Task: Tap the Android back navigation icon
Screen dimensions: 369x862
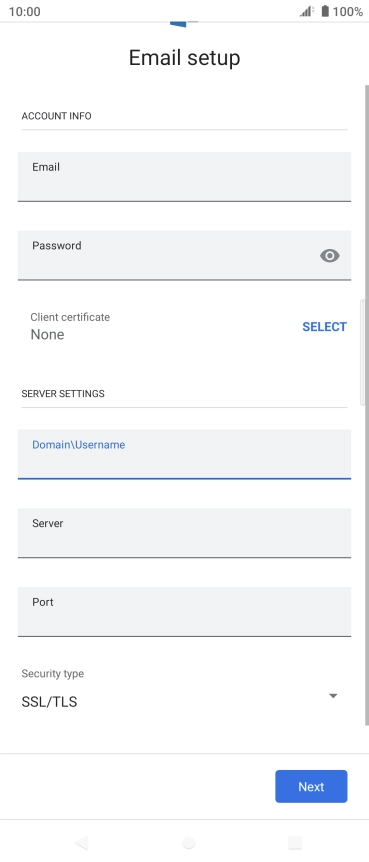Action: pyautogui.click(x=81, y=843)
